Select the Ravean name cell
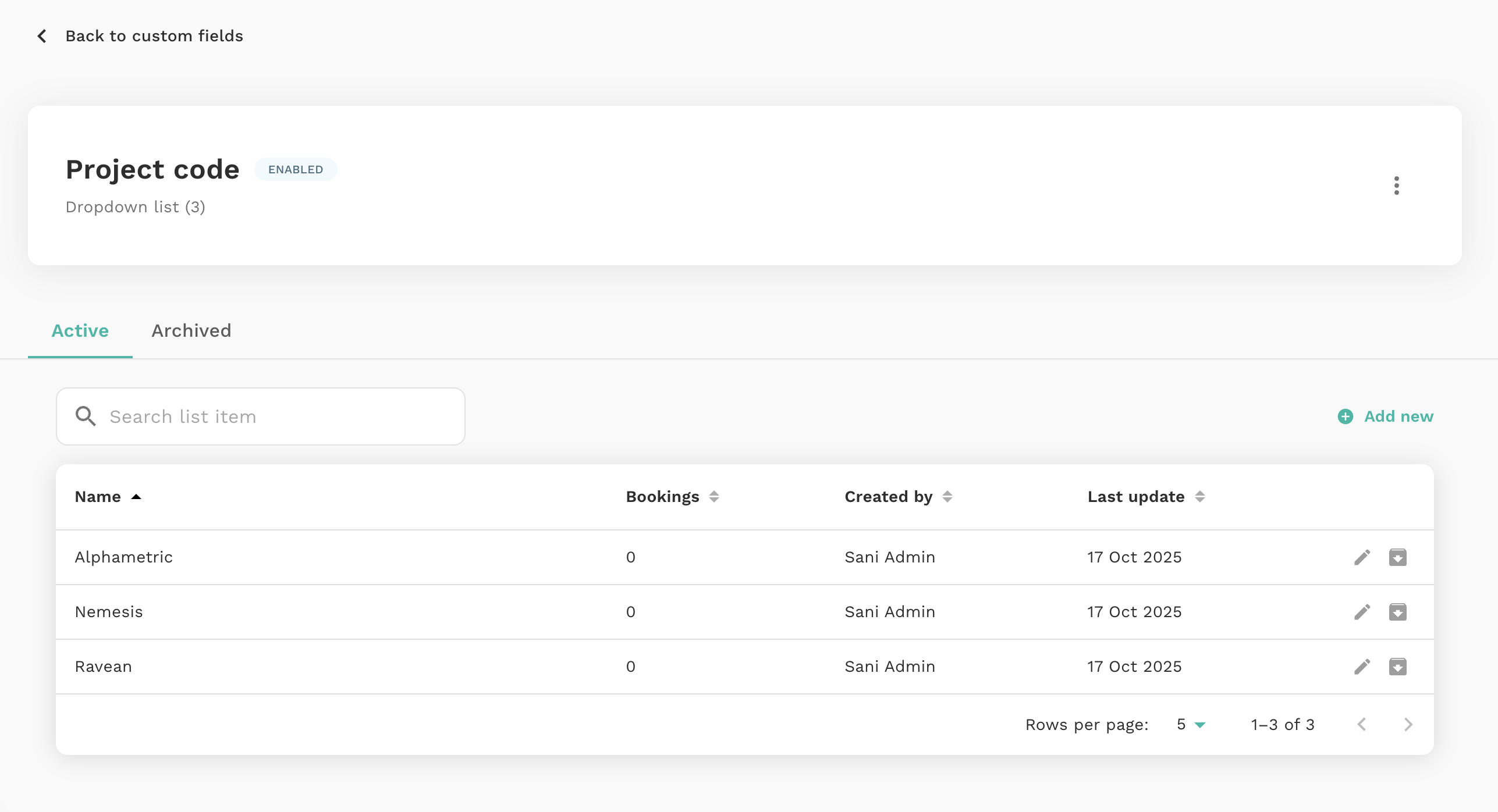This screenshot has height=812, width=1498. tap(104, 667)
